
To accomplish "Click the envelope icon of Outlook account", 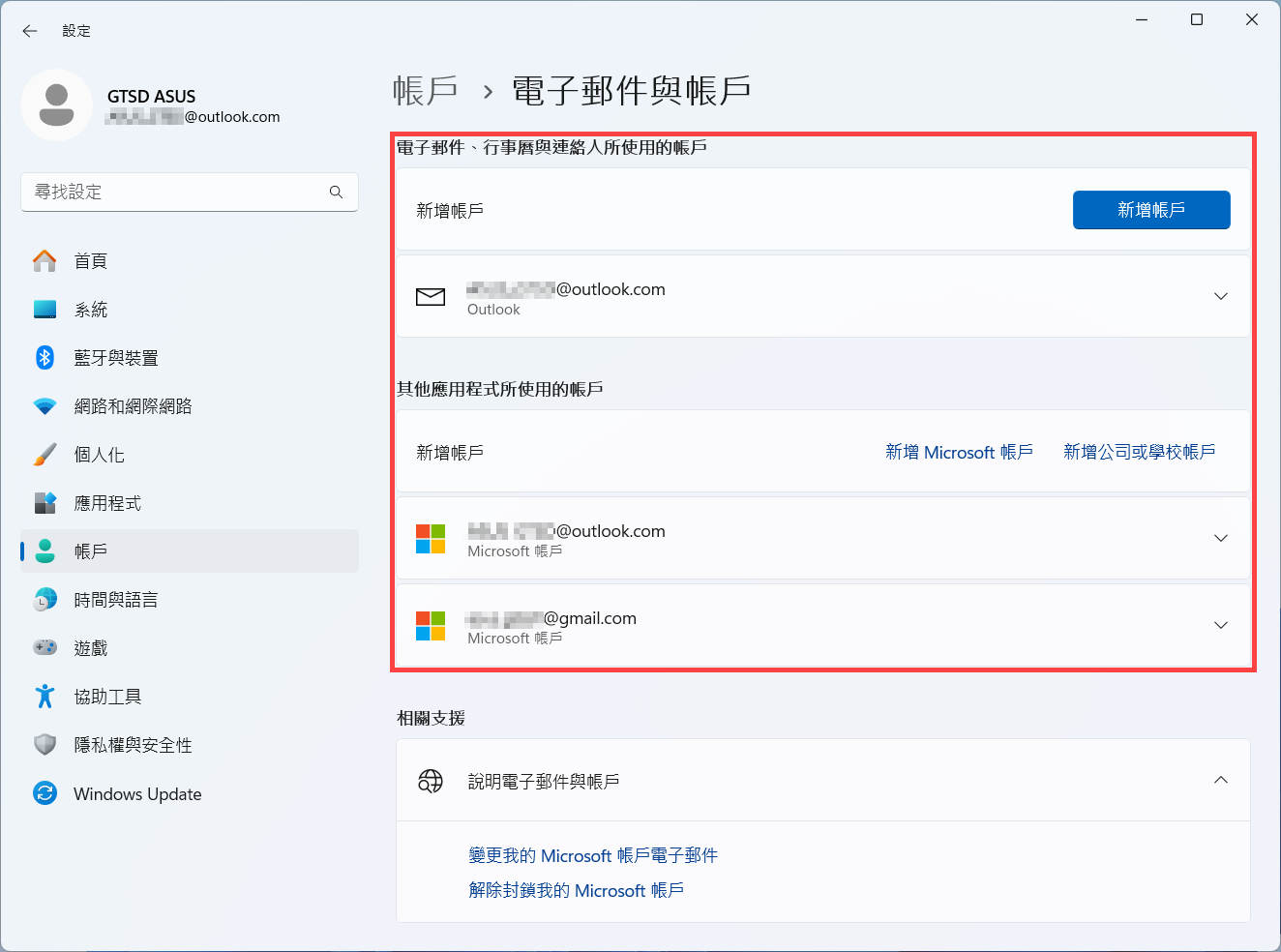I will [x=431, y=297].
